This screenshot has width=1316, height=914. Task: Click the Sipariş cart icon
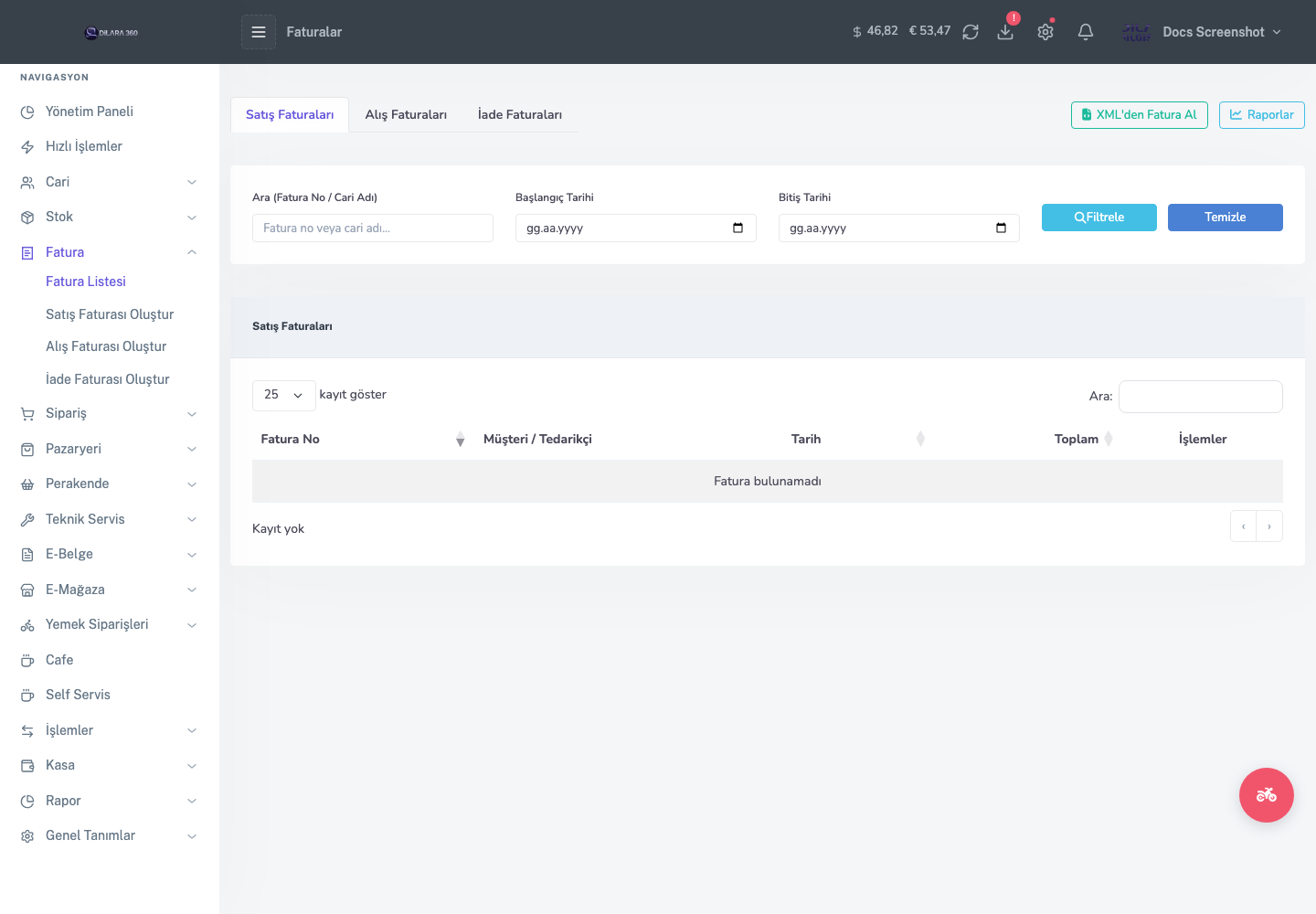point(27,414)
